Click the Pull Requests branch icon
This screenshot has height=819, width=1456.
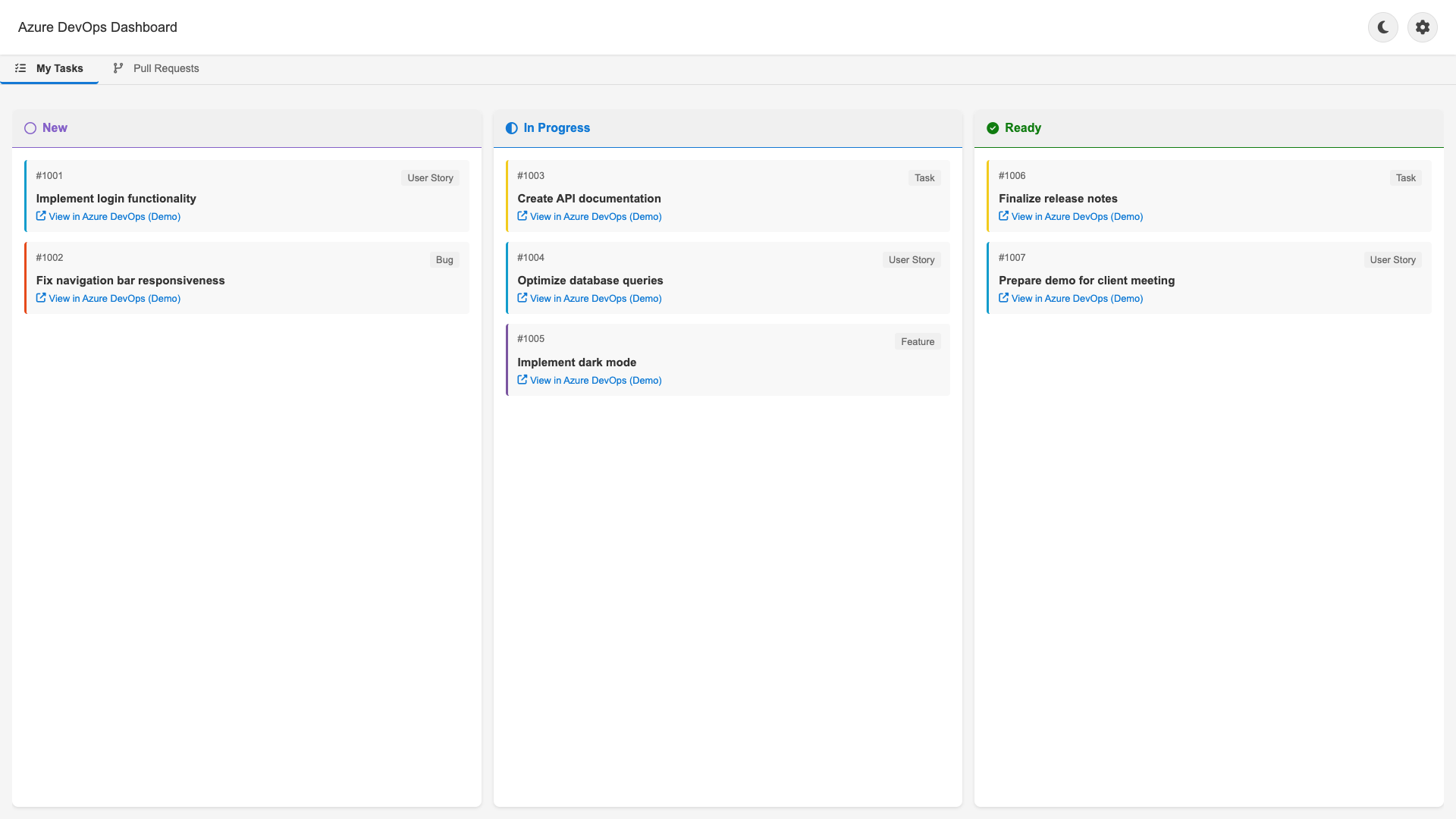(118, 68)
